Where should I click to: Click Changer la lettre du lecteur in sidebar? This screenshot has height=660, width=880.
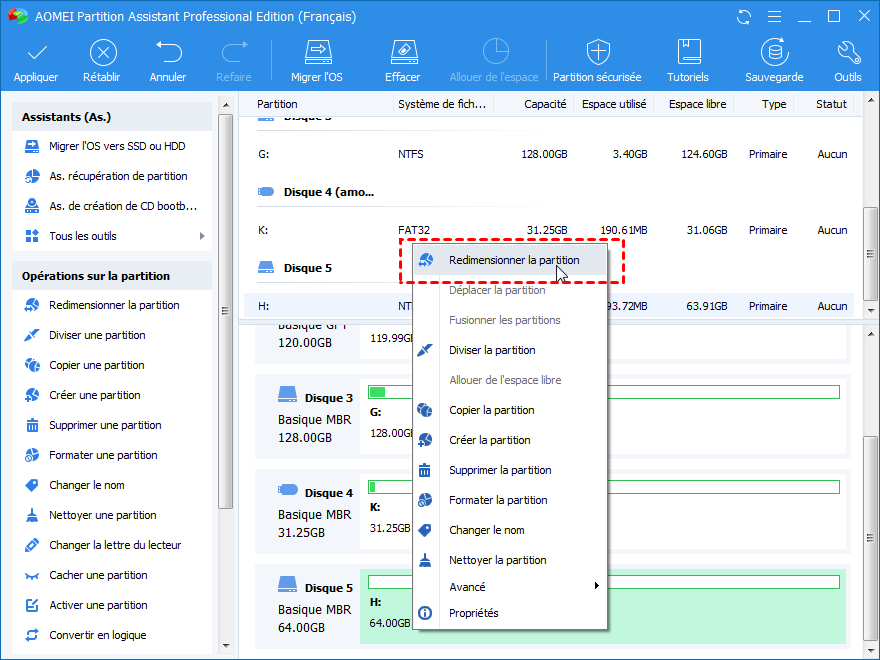(115, 545)
